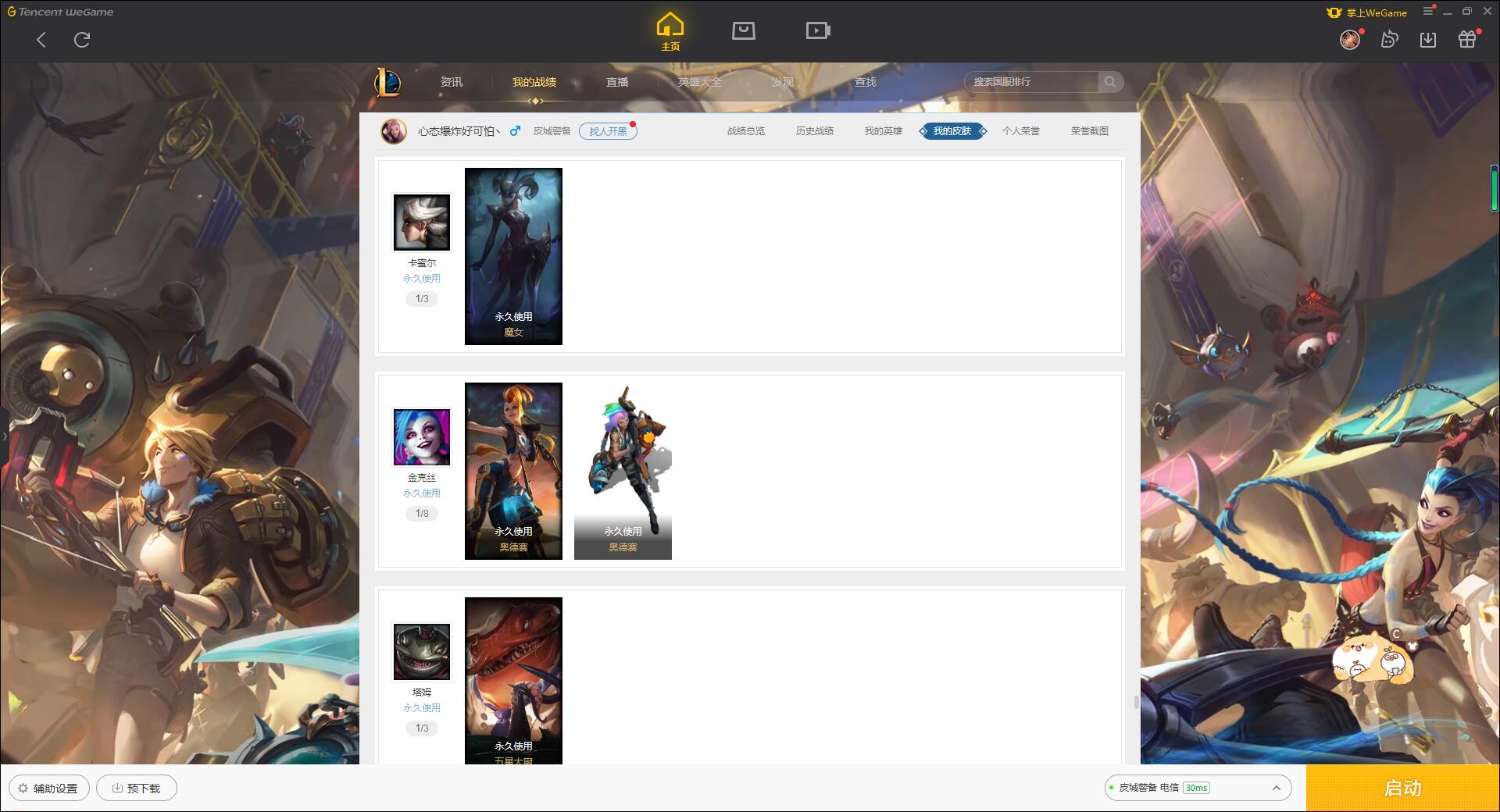Open the 发现 tab

point(783,82)
